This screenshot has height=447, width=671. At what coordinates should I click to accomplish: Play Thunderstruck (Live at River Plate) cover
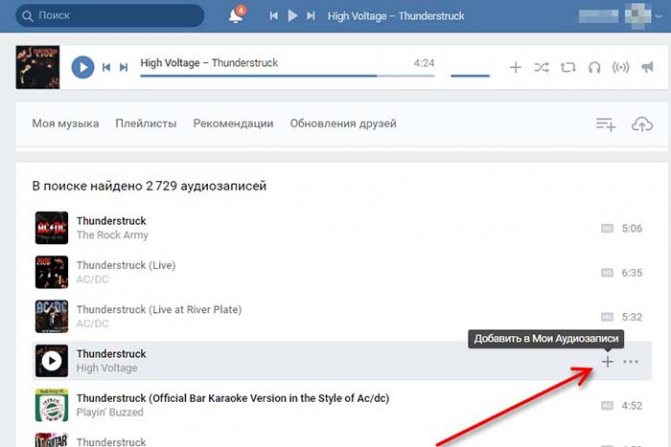click(51, 317)
